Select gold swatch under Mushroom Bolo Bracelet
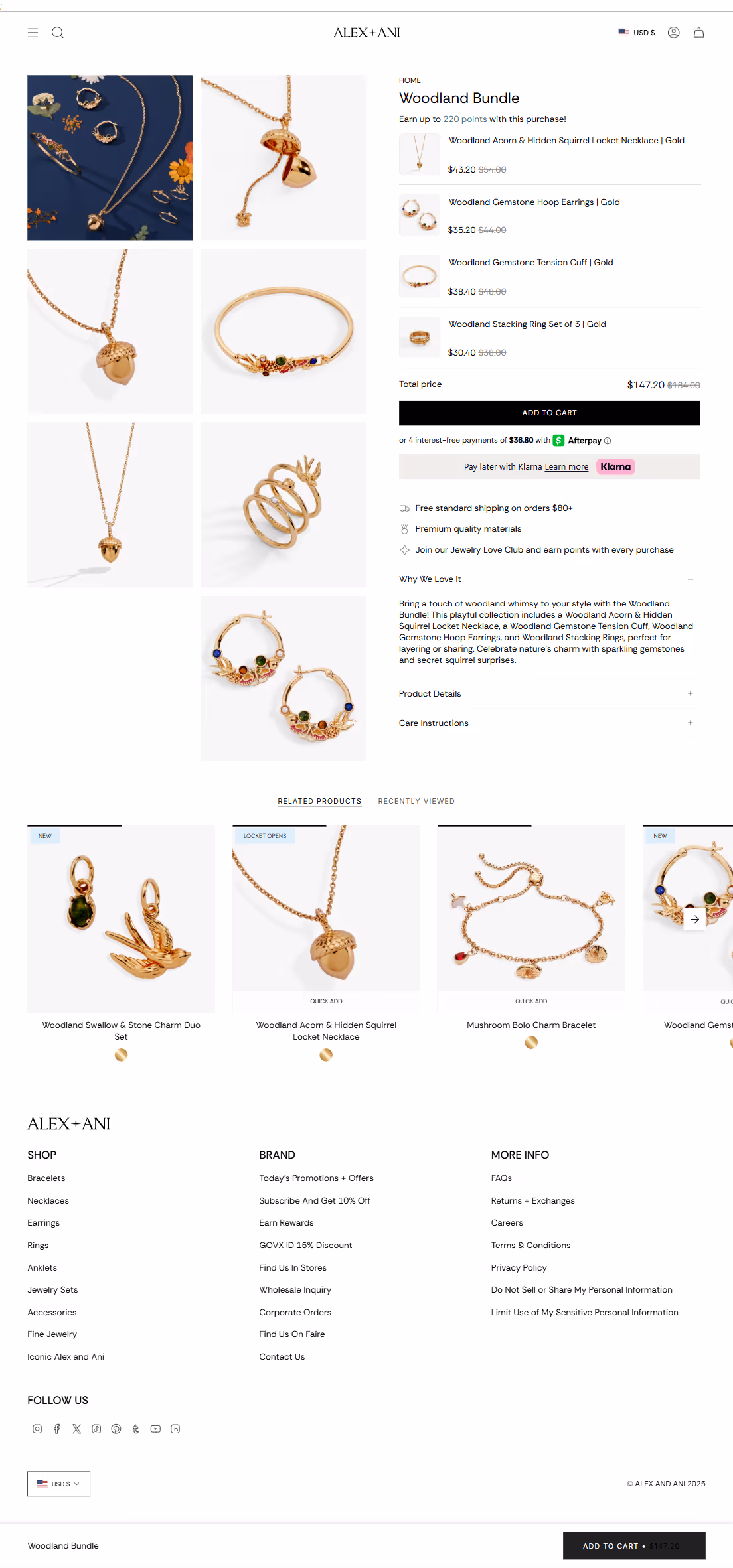The width and height of the screenshot is (733, 1568). tap(531, 1042)
